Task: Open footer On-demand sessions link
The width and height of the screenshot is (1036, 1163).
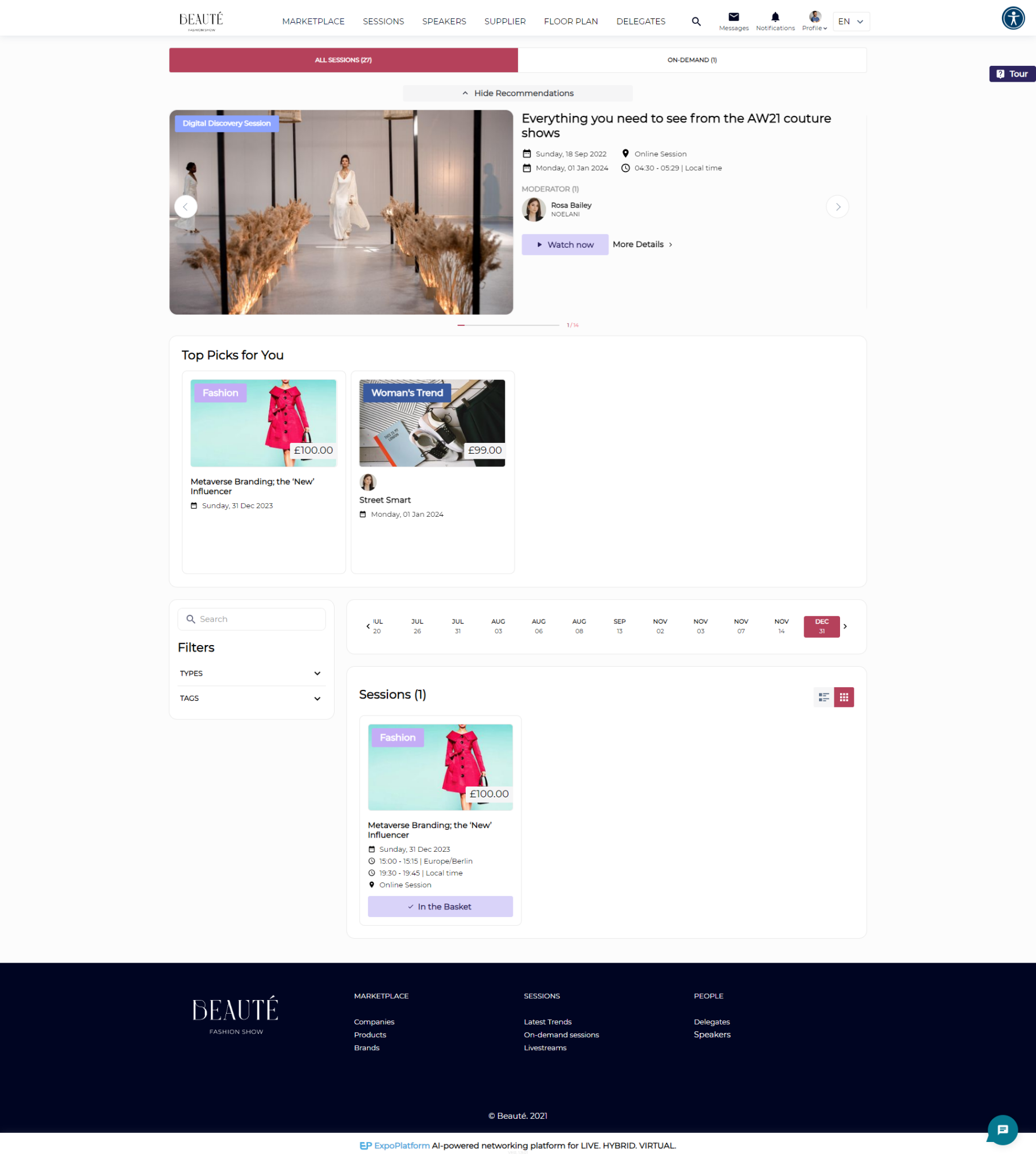Action: (561, 1035)
